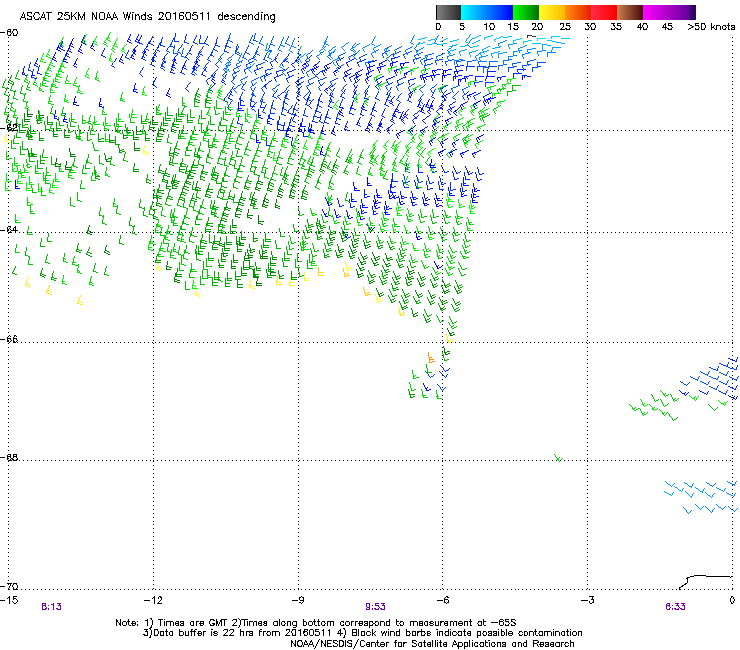Click the longitude label -9

[x=298, y=600]
